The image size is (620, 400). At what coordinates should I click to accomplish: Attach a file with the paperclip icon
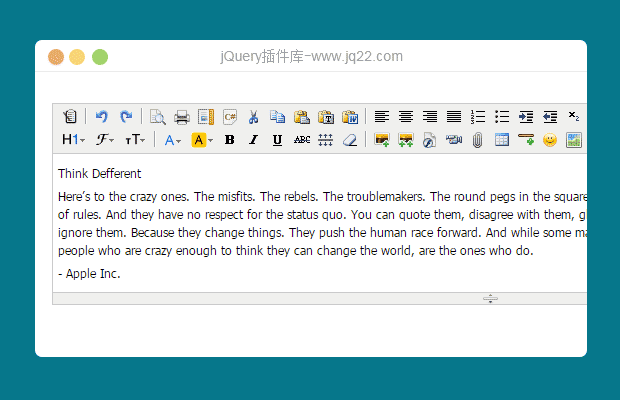tap(478, 140)
